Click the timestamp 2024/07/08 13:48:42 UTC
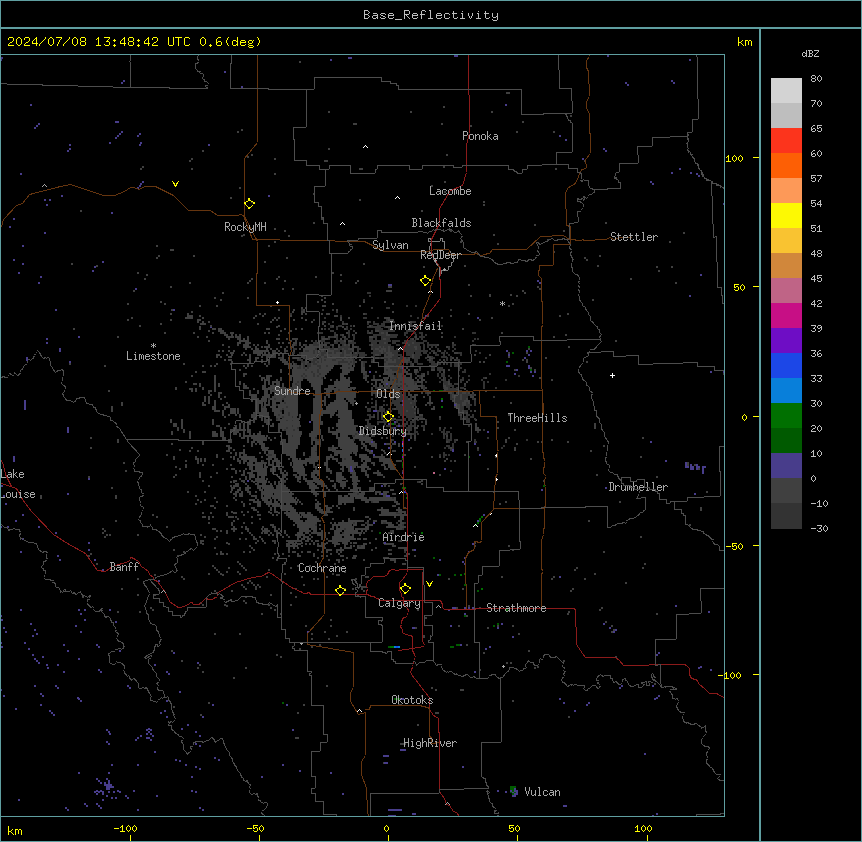The width and height of the screenshot is (862, 842). [98, 42]
